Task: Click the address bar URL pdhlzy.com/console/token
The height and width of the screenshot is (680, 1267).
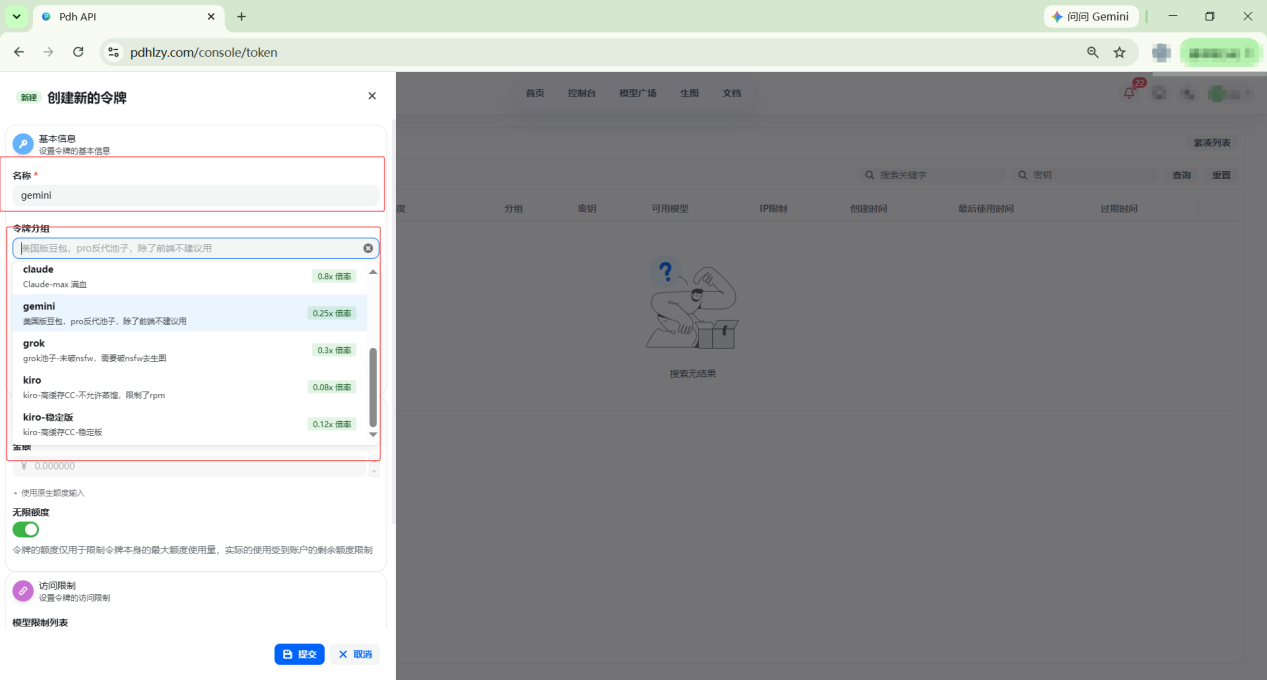Action: (x=204, y=52)
